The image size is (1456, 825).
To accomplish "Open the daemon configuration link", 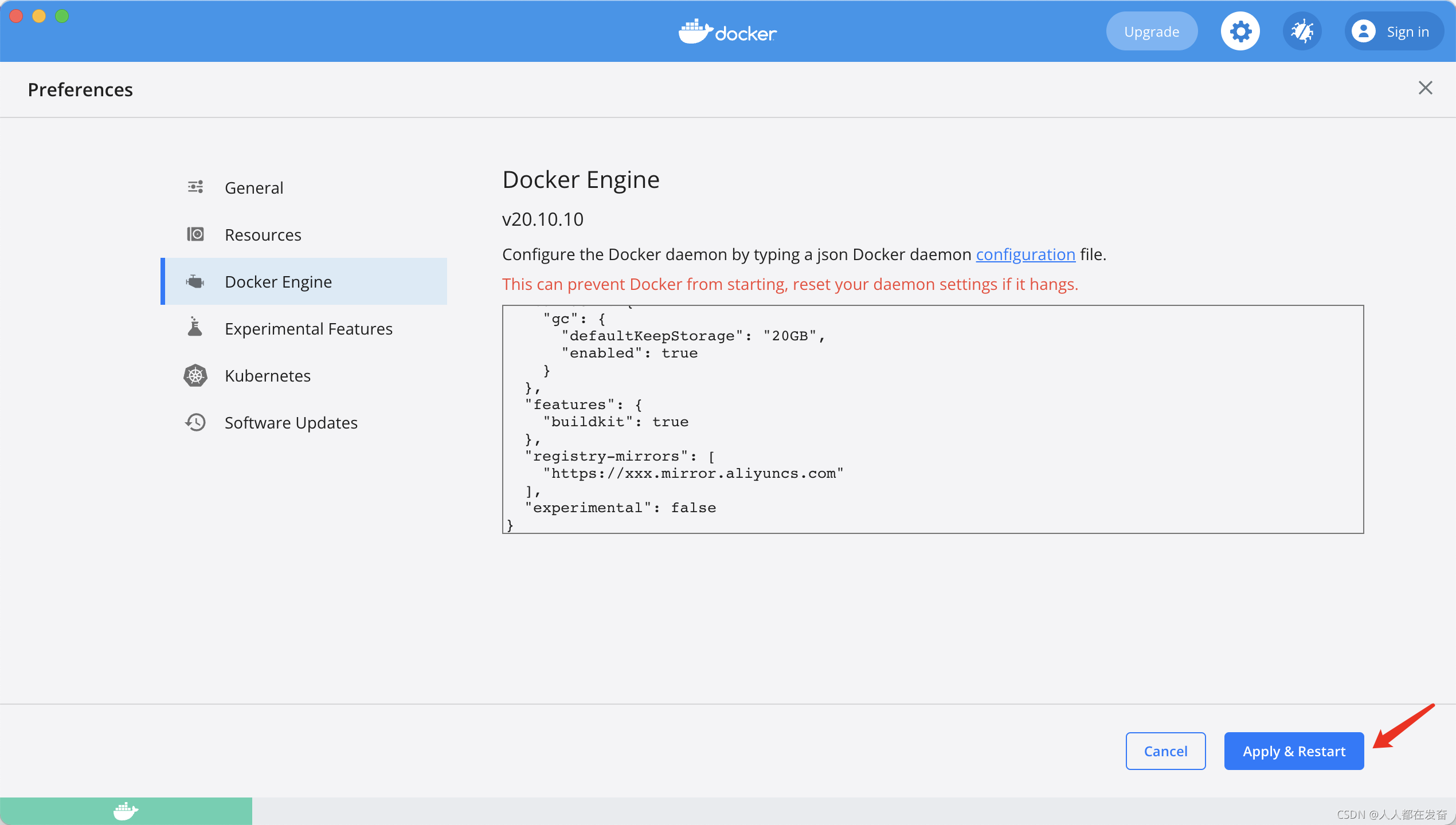I will (1026, 254).
